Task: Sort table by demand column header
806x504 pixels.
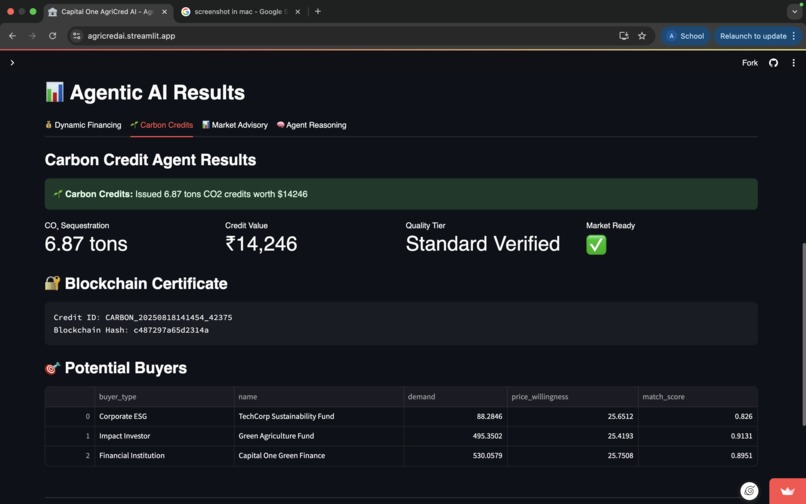Action: click(x=455, y=397)
